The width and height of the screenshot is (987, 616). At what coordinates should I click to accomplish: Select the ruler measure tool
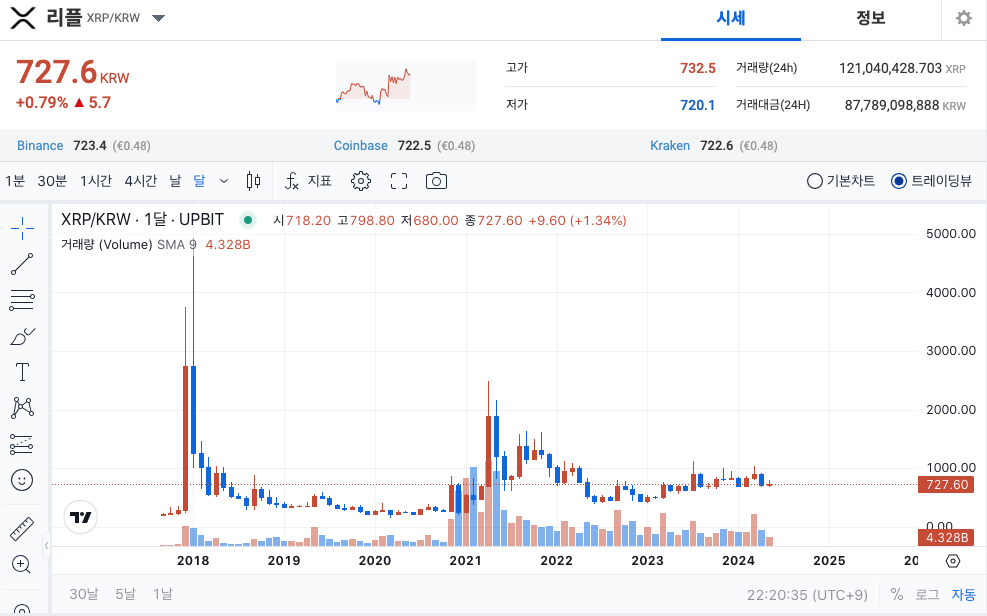[x=22, y=529]
